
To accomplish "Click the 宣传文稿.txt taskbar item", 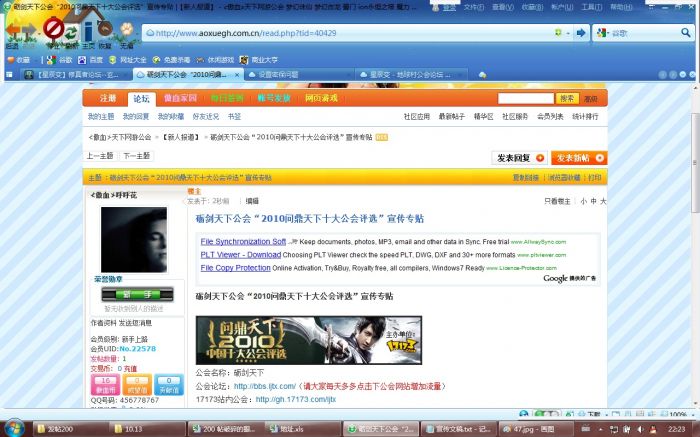I will (x=462, y=427).
